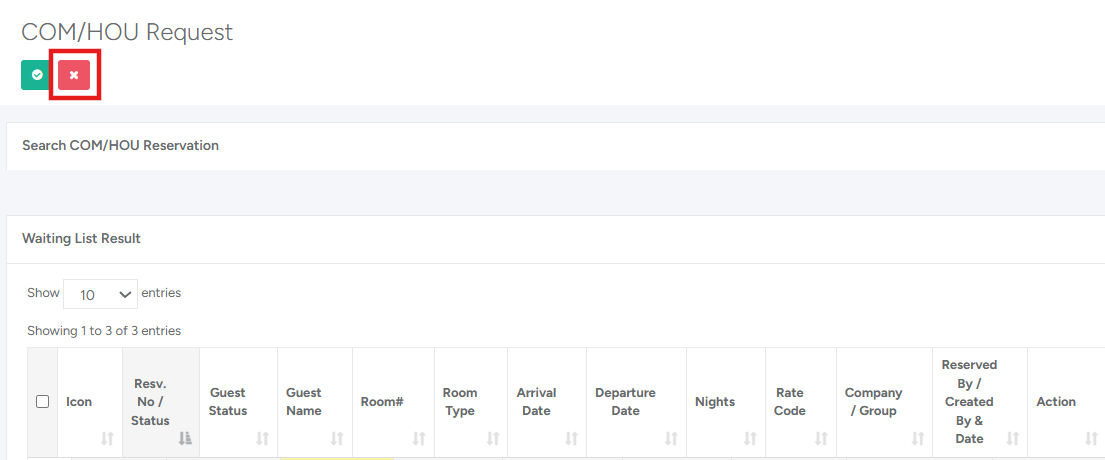Sort by the Icon column arrows
The width and height of the screenshot is (1105, 460).
(106, 438)
